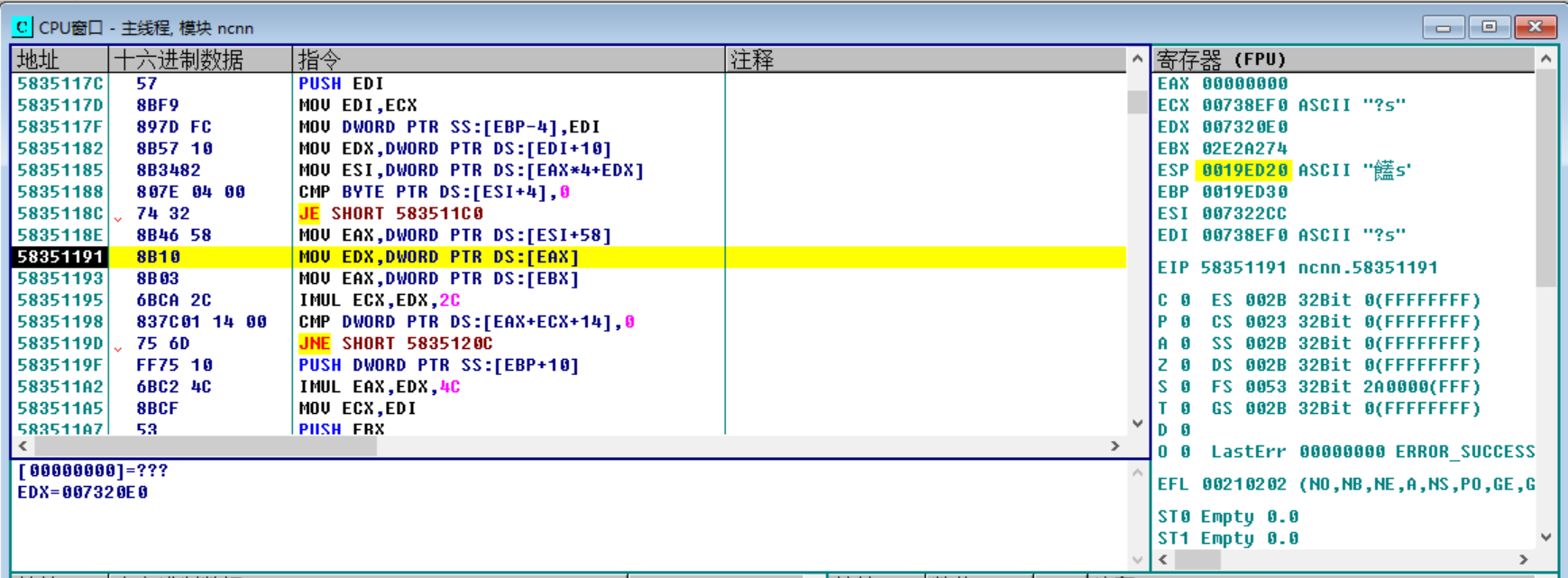Toggle the C flag bit
Image resolution: width=1568 pixels, height=578 pixels.
[x=1186, y=300]
